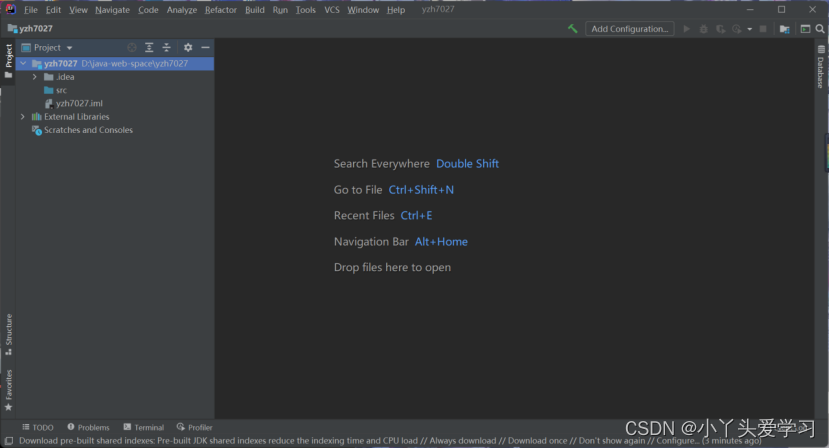Click the Run play icon in toolbar
The image size is (830, 448).
point(687,29)
